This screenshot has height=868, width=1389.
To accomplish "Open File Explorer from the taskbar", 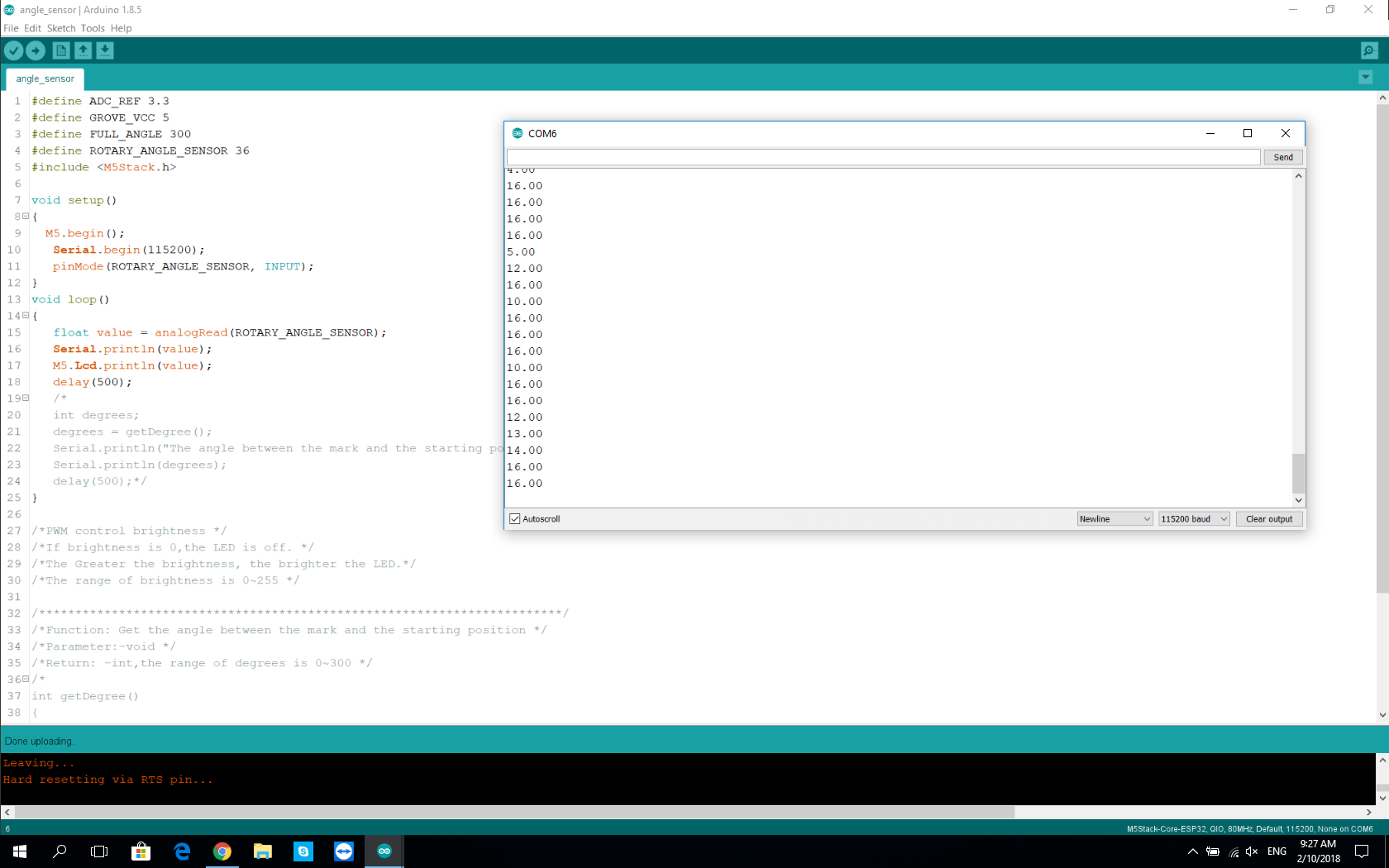I will click(262, 851).
